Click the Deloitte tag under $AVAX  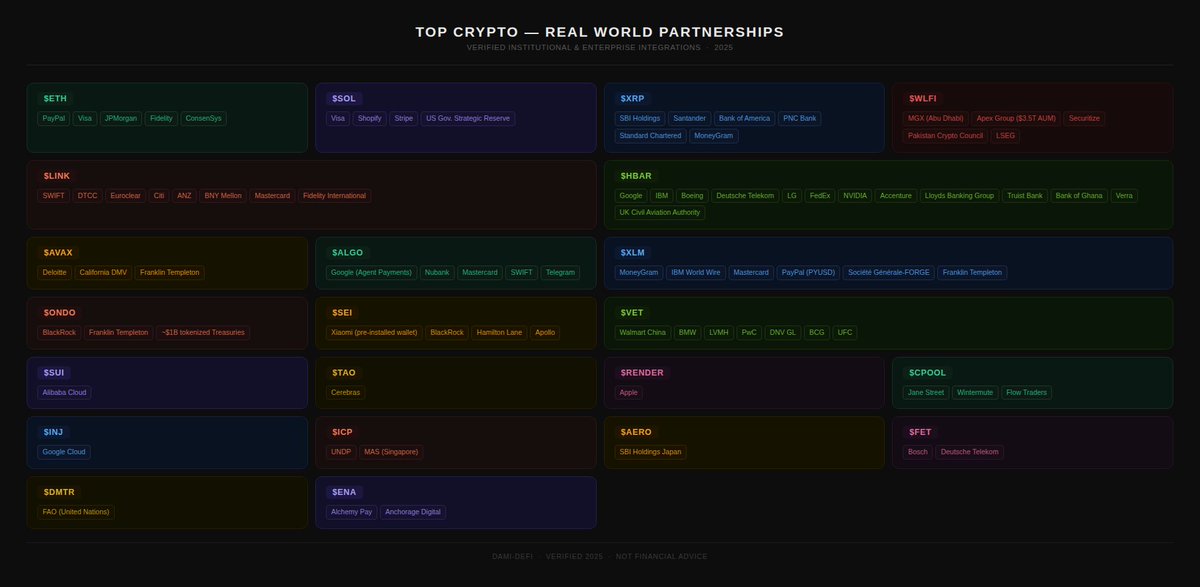click(54, 272)
